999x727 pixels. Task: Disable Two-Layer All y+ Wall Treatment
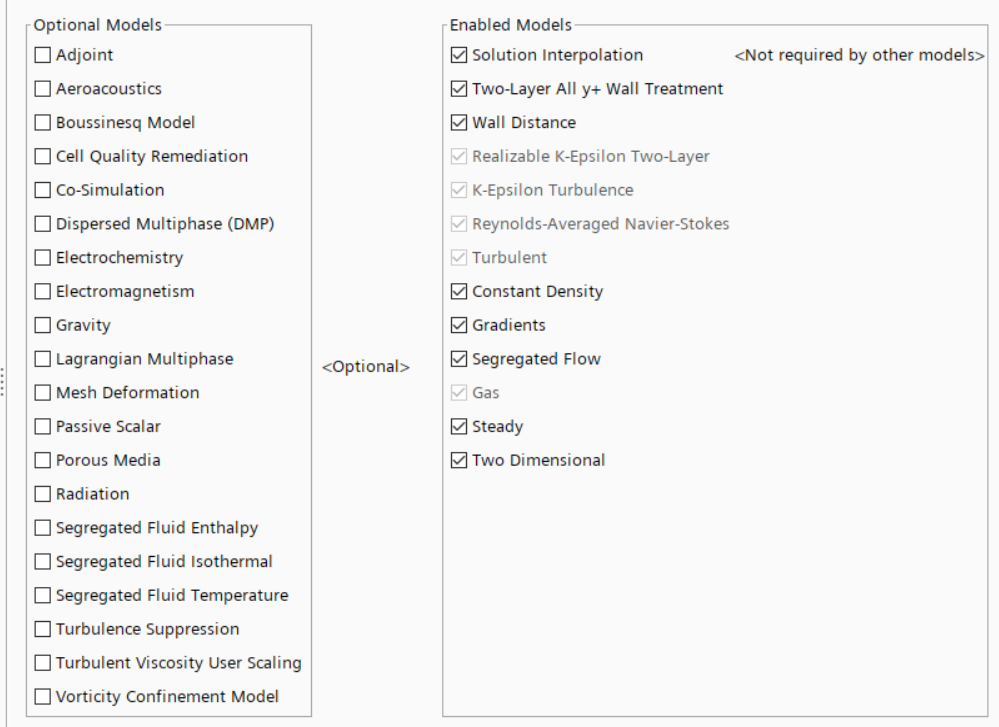pyautogui.click(x=459, y=89)
